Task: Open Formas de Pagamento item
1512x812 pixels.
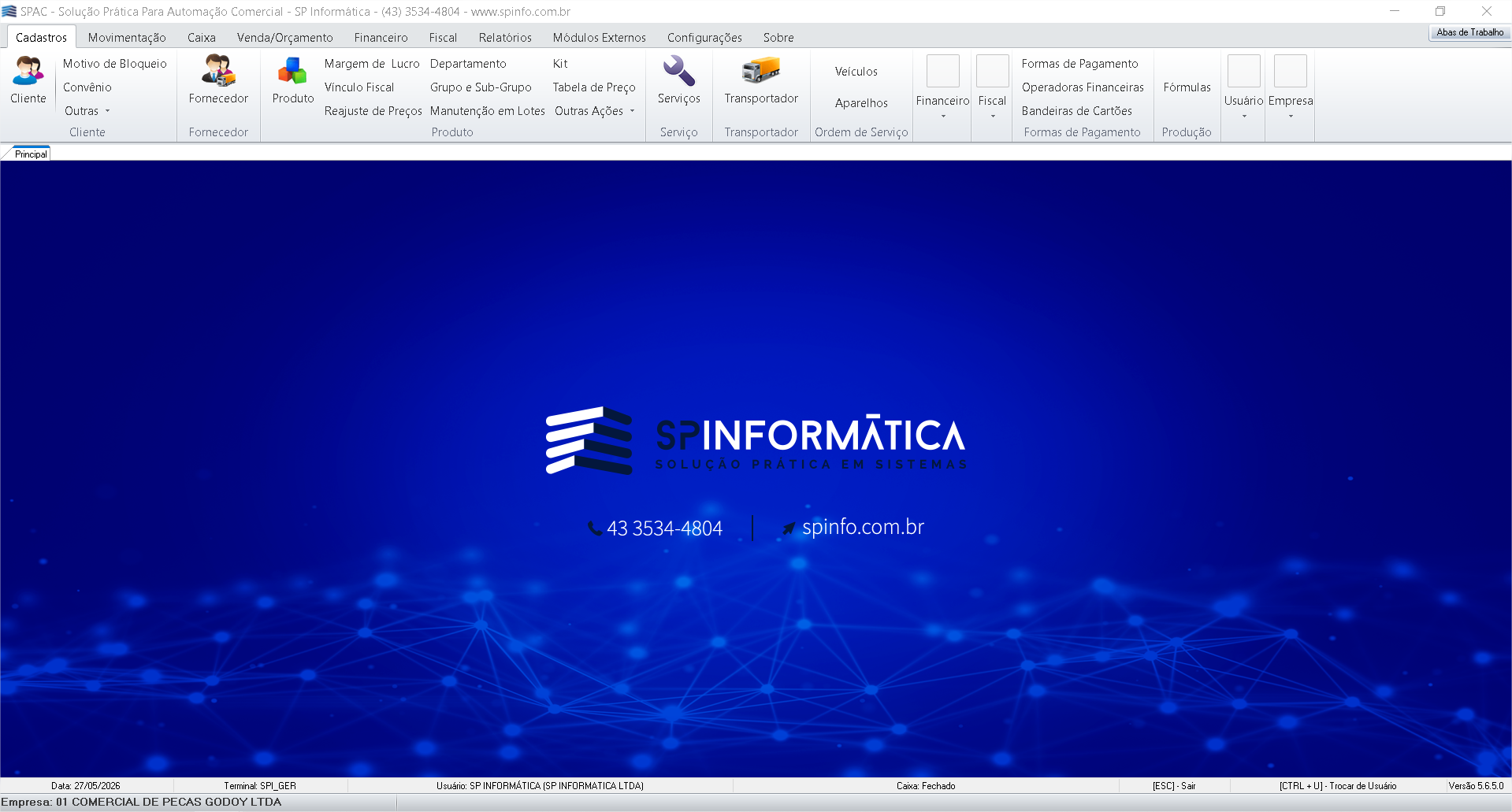Action: point(1079,64)
